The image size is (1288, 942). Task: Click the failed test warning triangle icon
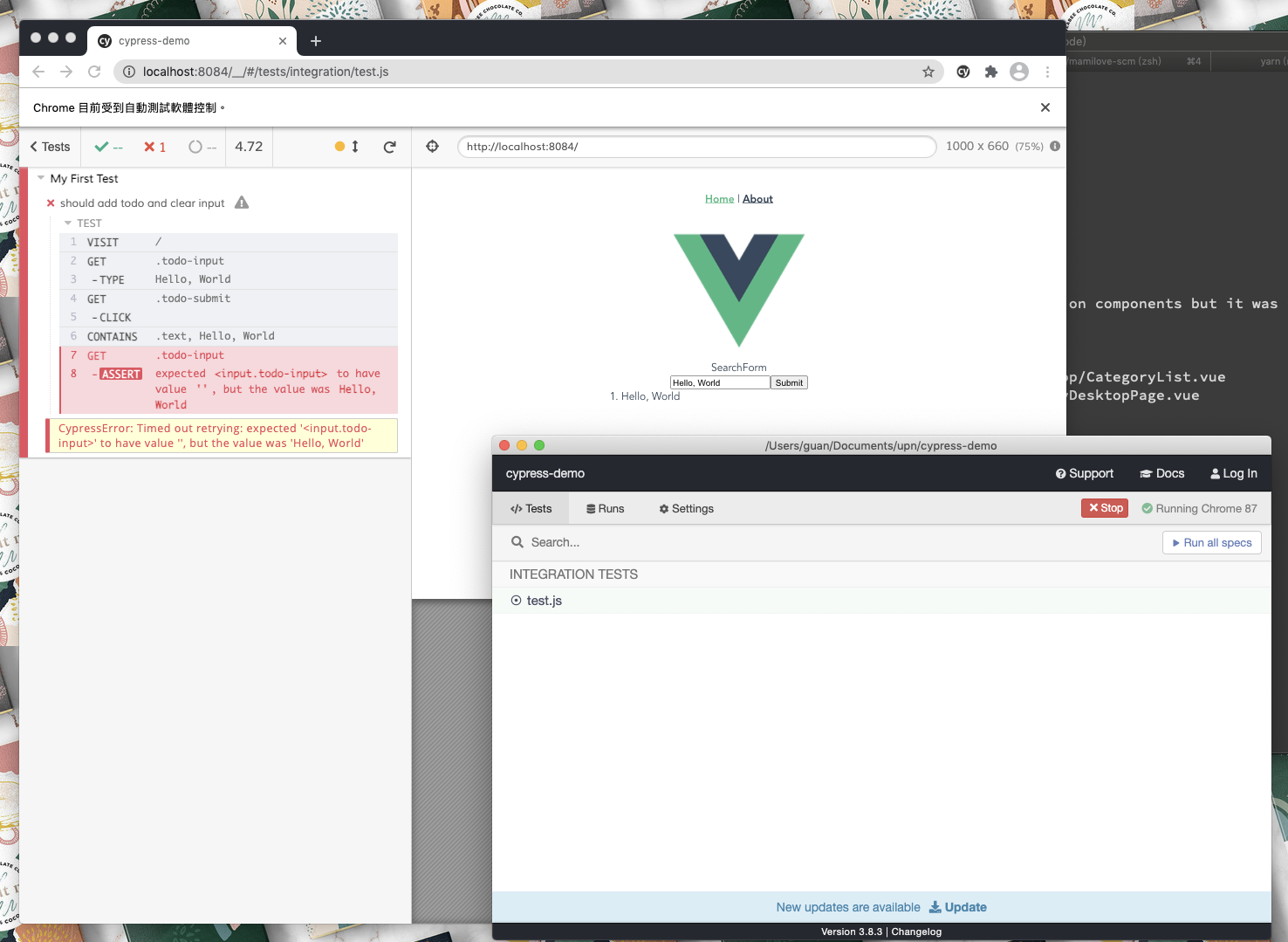pos(242,203)
